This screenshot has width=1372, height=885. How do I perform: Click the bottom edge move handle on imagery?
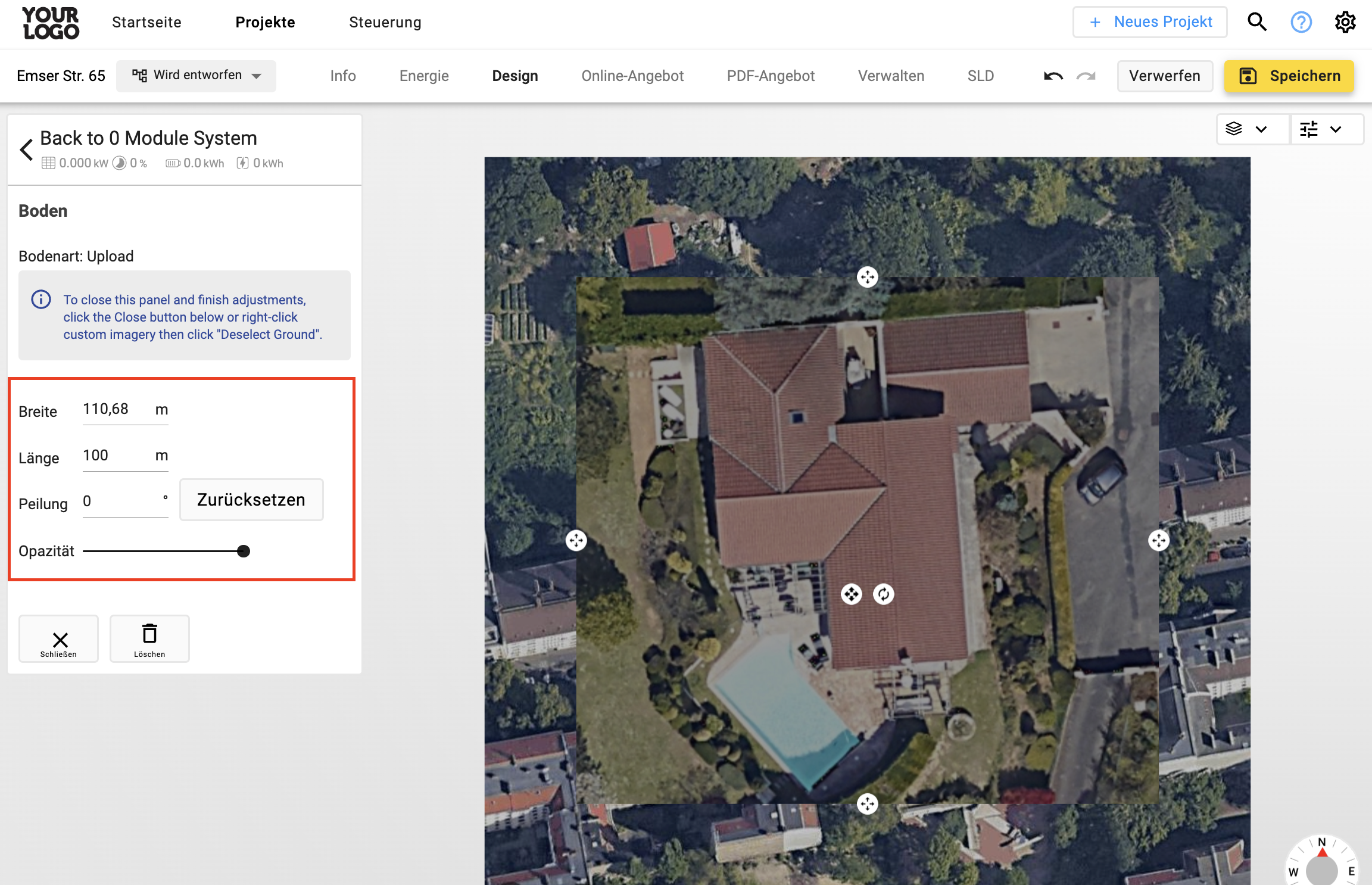[868, 804]
